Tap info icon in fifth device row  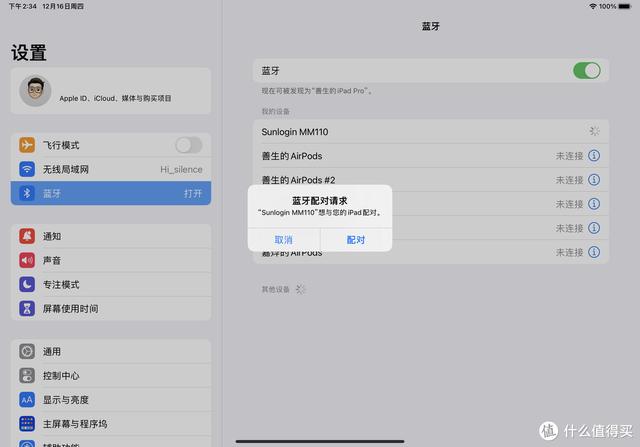[594, 228]
